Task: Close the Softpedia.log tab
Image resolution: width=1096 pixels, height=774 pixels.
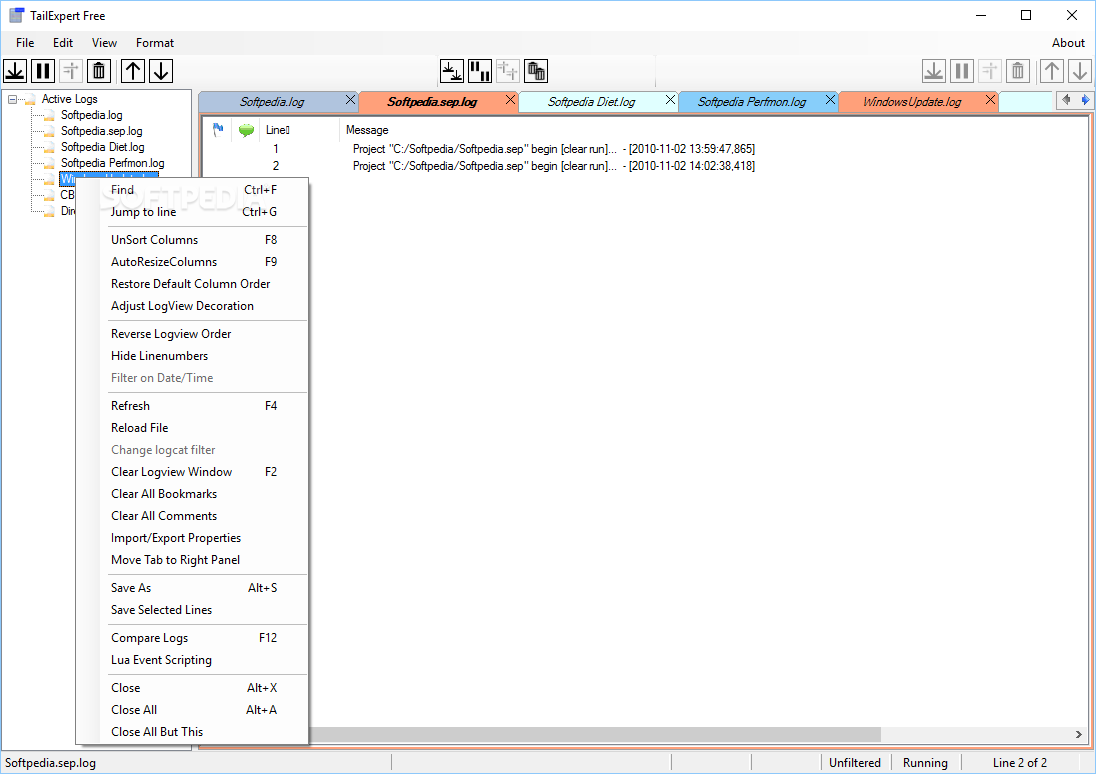Action: (x=350, y=100)
